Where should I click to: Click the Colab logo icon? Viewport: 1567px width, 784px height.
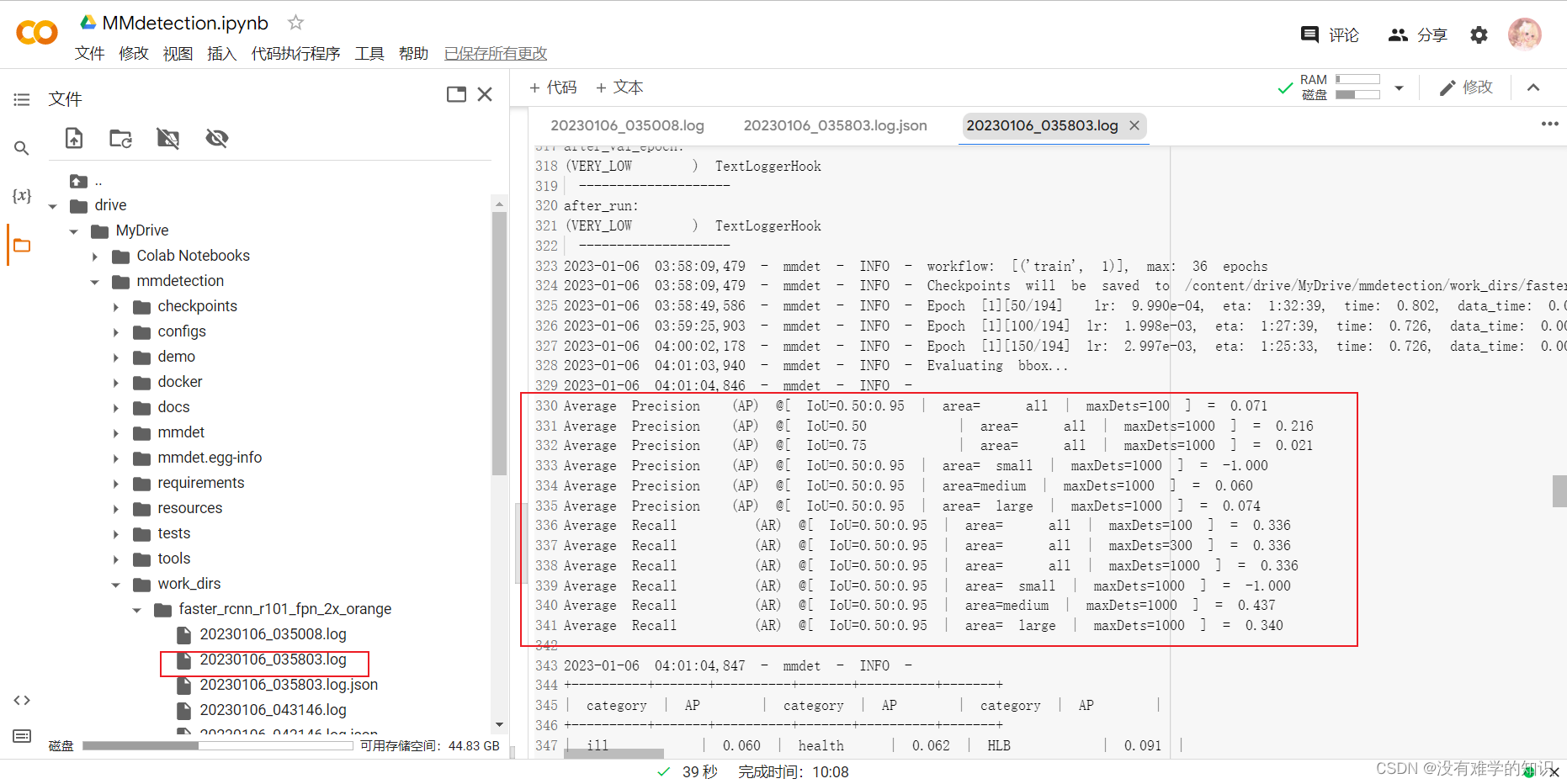pos(37,33)
